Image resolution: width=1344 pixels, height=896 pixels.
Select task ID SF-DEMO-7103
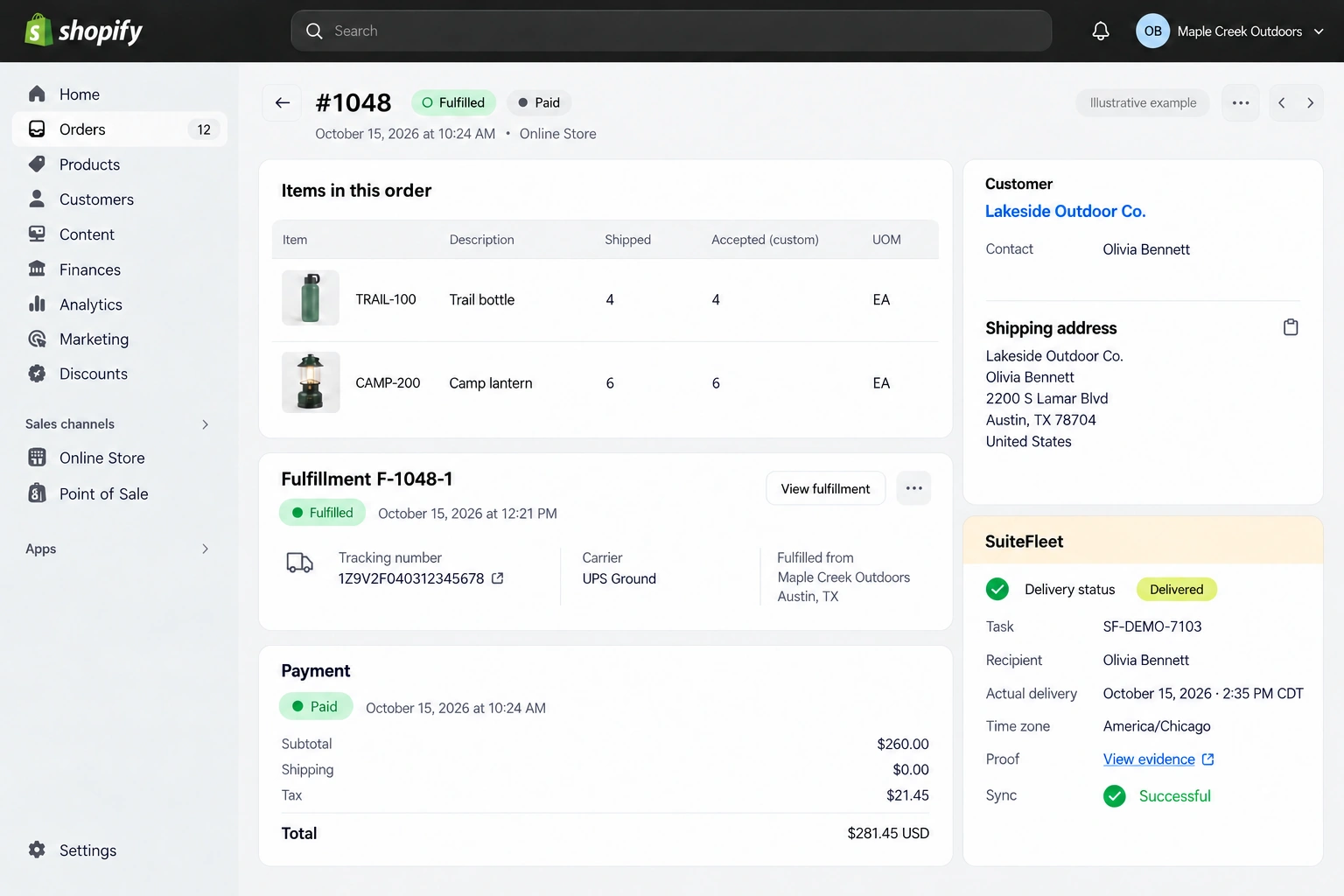pos(1152,626)
